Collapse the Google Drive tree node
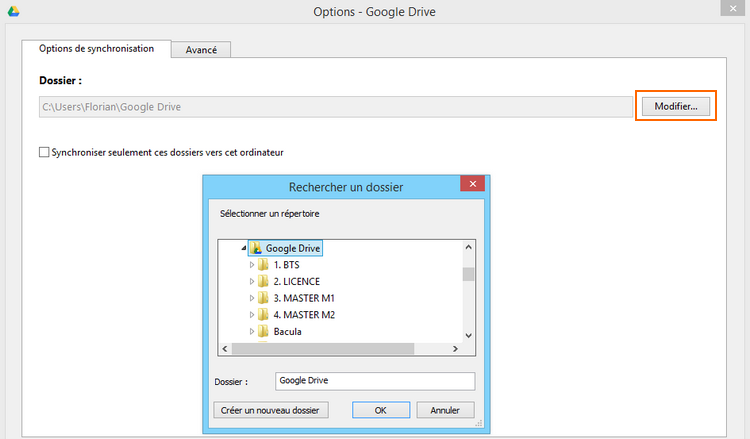Viewport: 750px width, 439px height. tap(243, 248)
